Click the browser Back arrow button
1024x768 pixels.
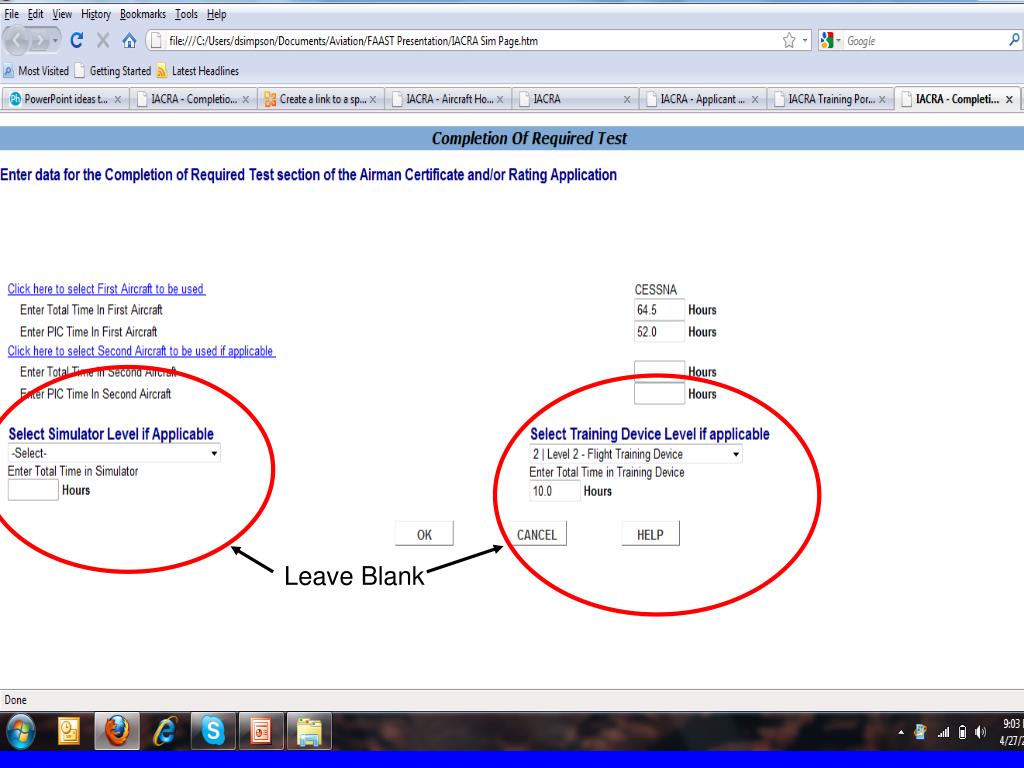point(16,41)
